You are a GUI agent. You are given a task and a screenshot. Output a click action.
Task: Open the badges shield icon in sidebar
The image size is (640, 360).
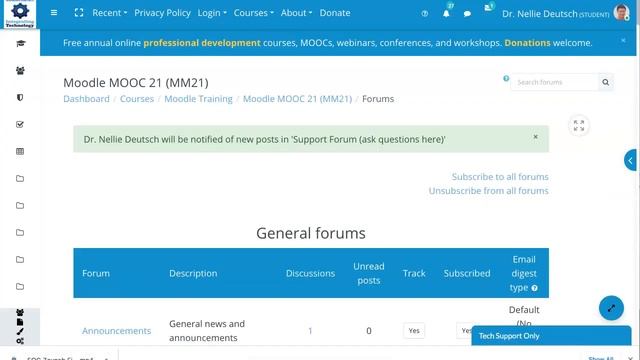[x=20, y=98]
